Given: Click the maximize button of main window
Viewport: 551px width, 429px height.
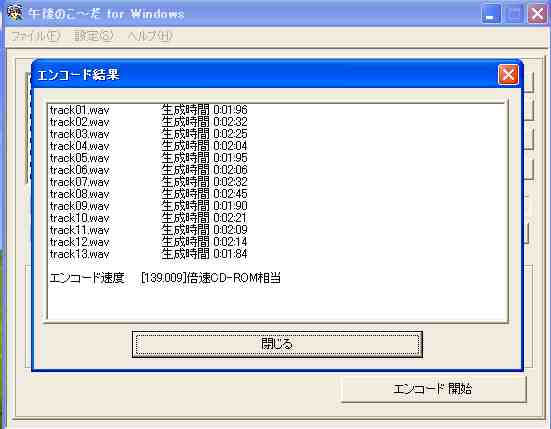Looking at the screenshot, I should pos(514,15).
